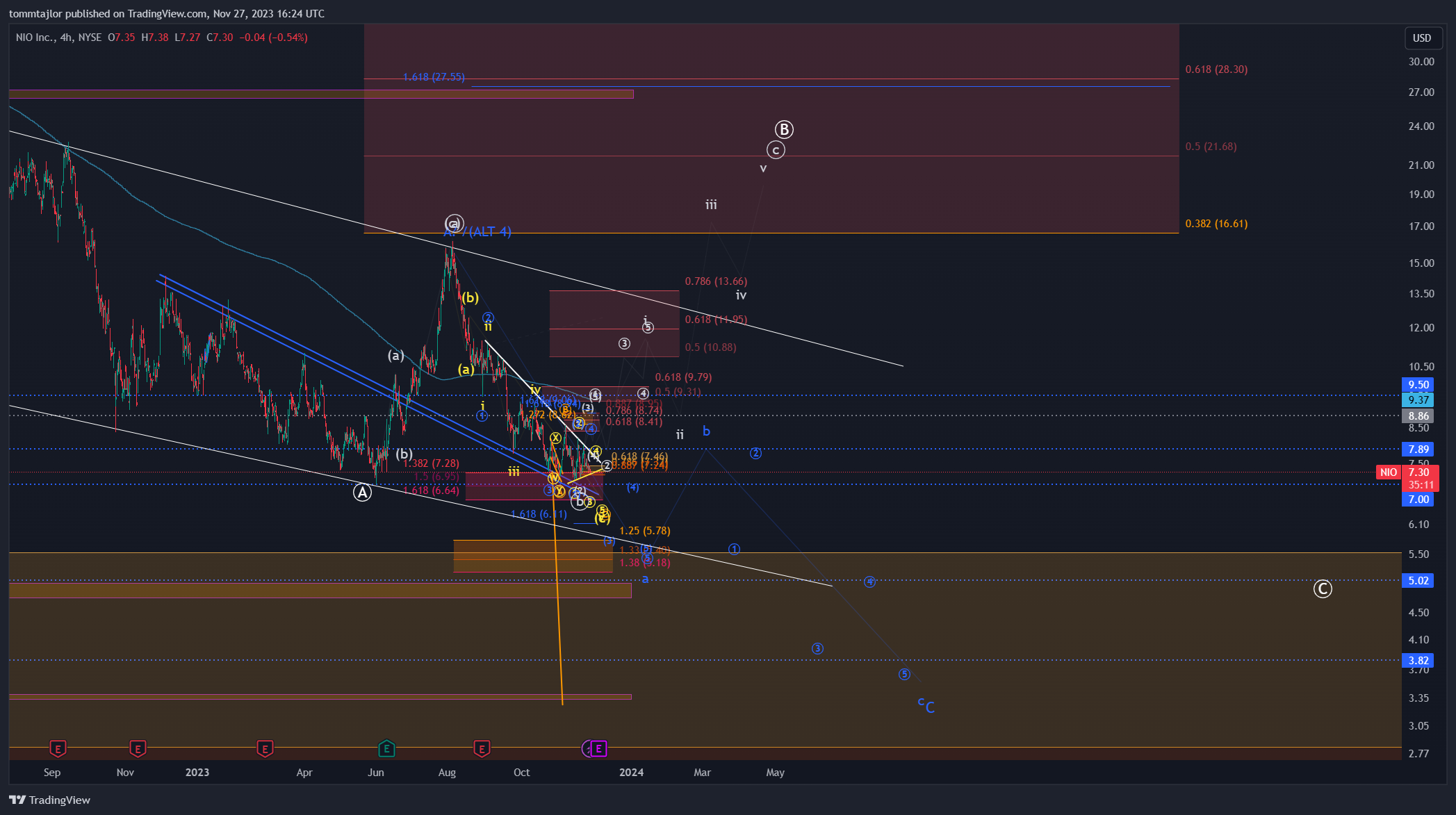The height and width of the screenshot is (815, 1456).
Task: Select the circled B wave label
Action: coord(784,129)
